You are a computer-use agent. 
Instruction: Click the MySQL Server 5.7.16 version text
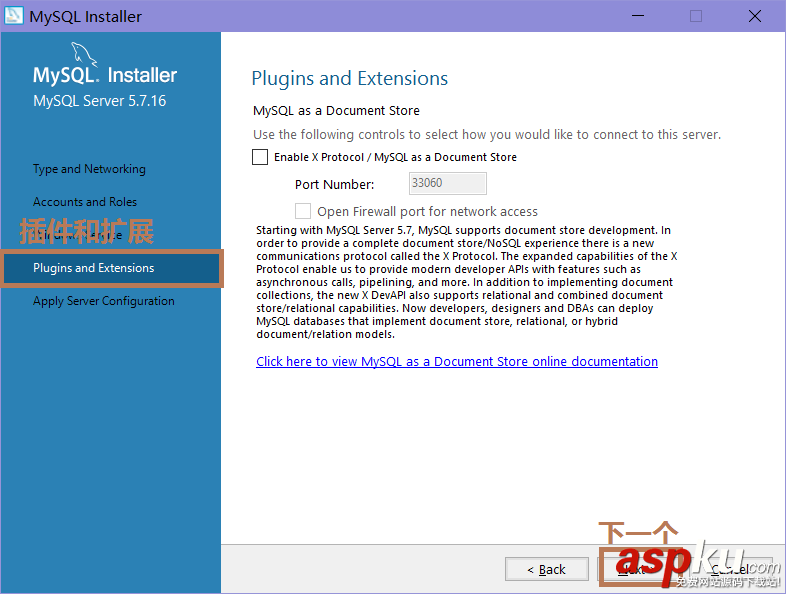pyautogui.click(x=99, y=101)
